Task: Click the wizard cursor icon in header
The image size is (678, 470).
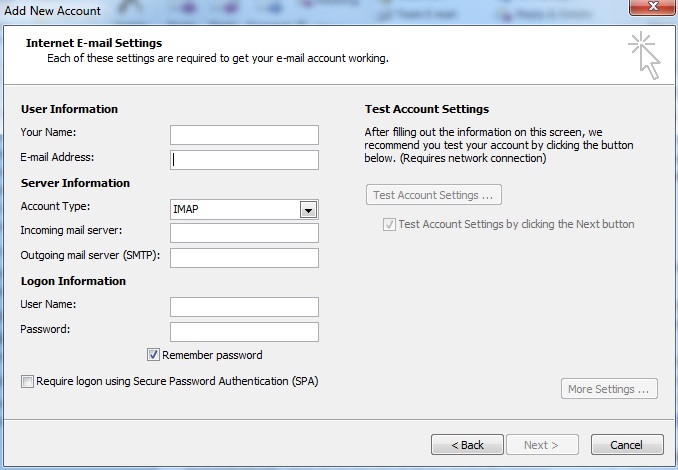Action: tap(645, 55)
